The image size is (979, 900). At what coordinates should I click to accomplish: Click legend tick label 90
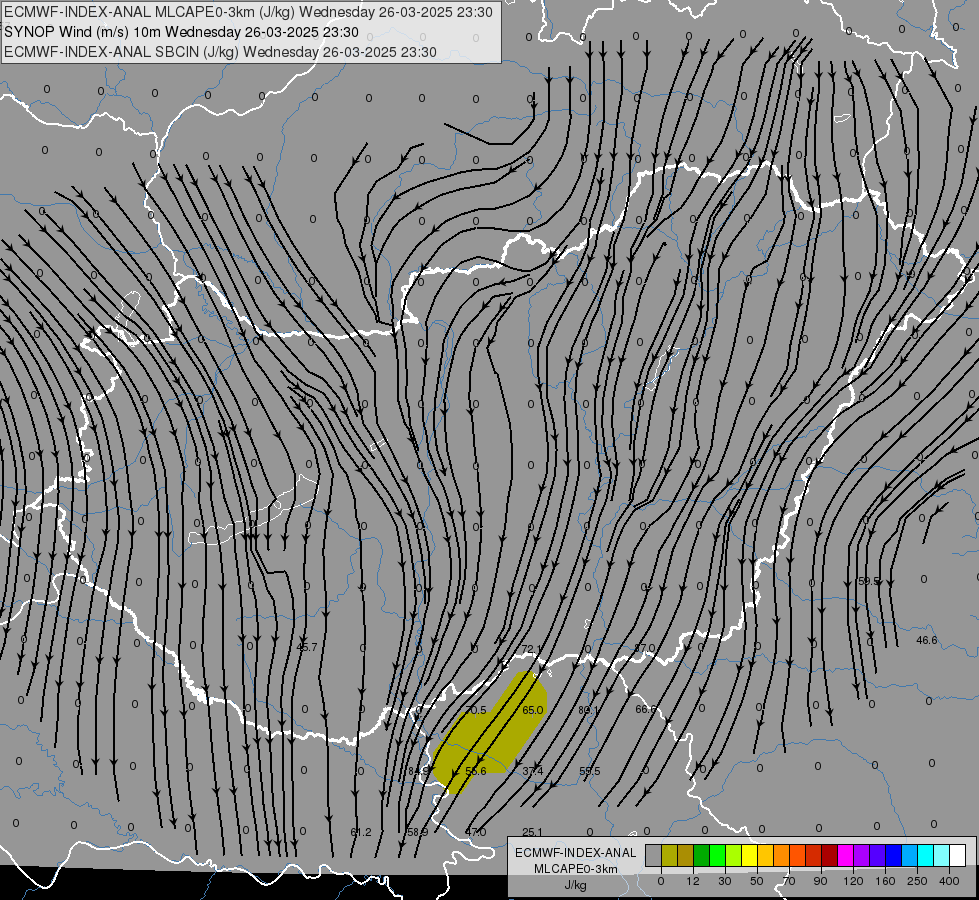pos(820,881)
